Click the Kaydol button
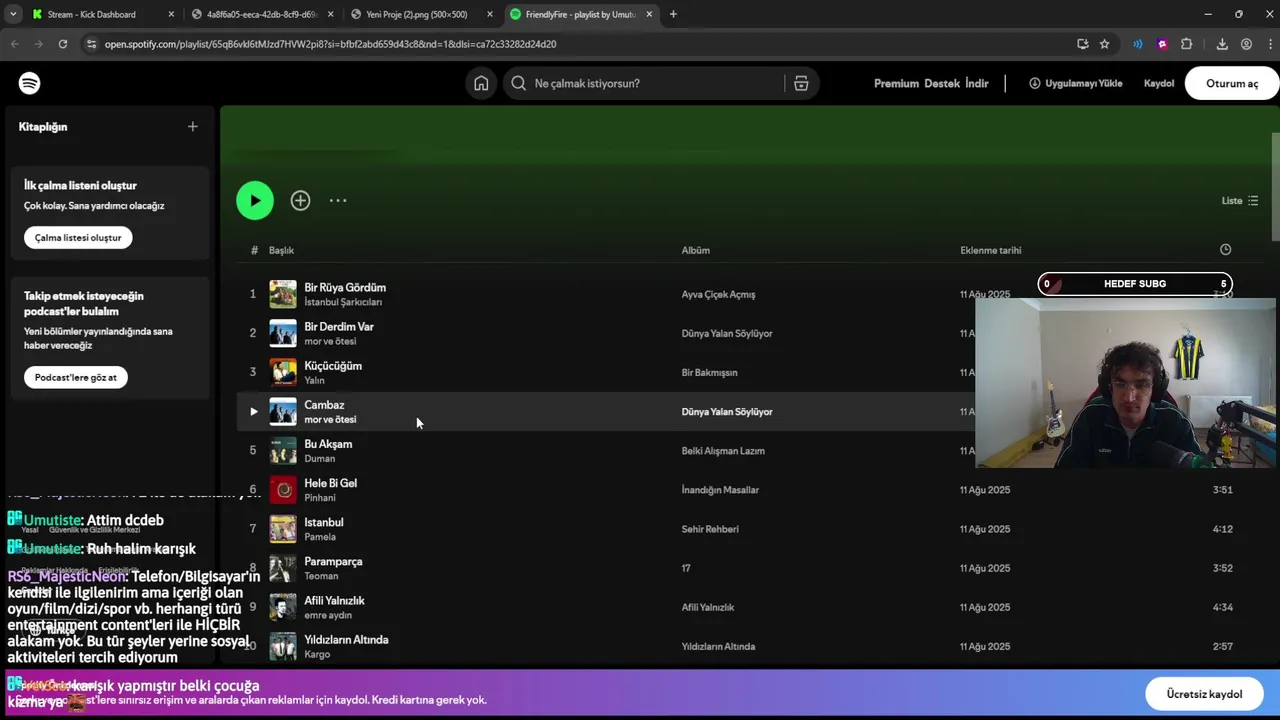 tap(1159, 83)
